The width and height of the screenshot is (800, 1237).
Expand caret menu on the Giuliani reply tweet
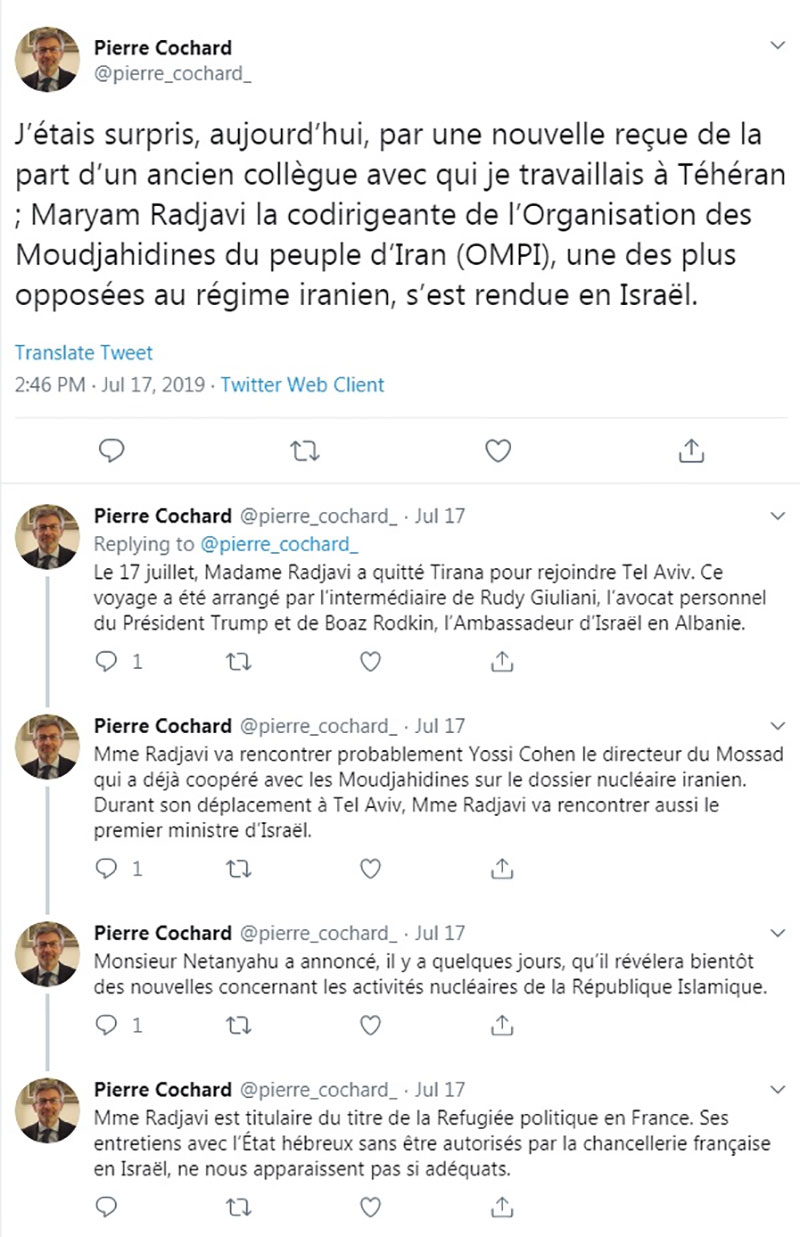pos(778,516)
